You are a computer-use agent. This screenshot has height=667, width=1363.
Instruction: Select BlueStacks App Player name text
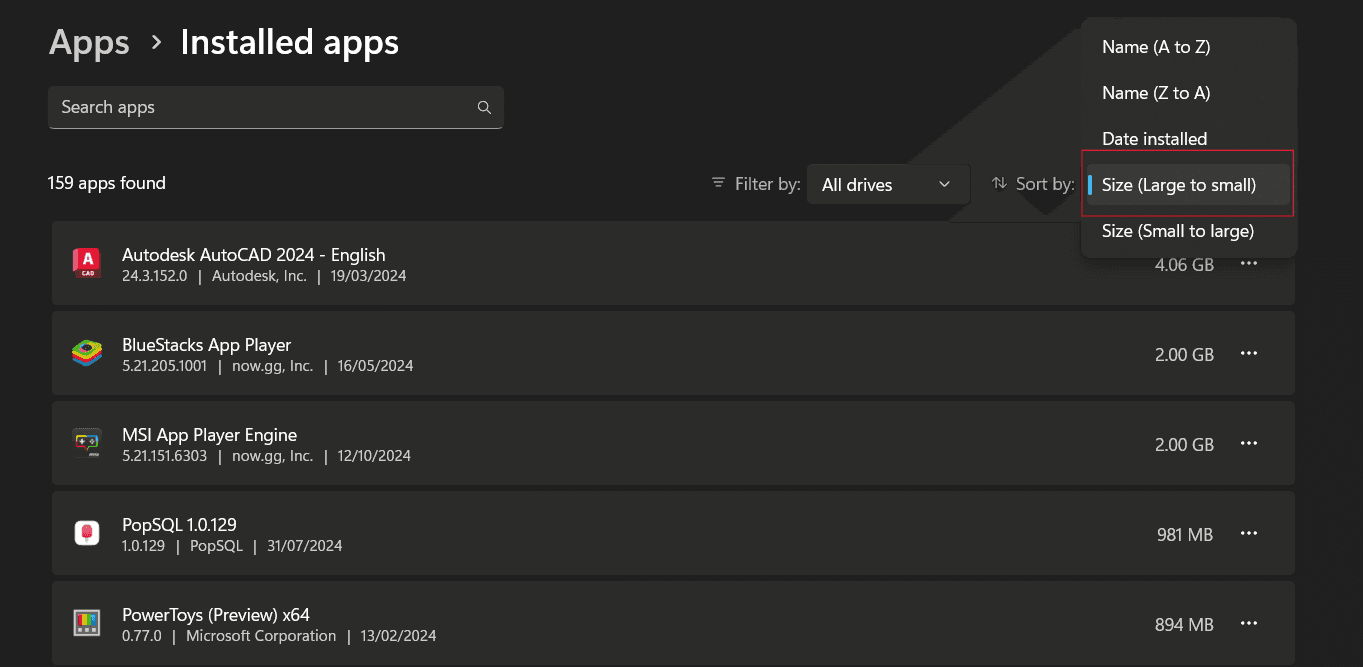click(207, 344)
